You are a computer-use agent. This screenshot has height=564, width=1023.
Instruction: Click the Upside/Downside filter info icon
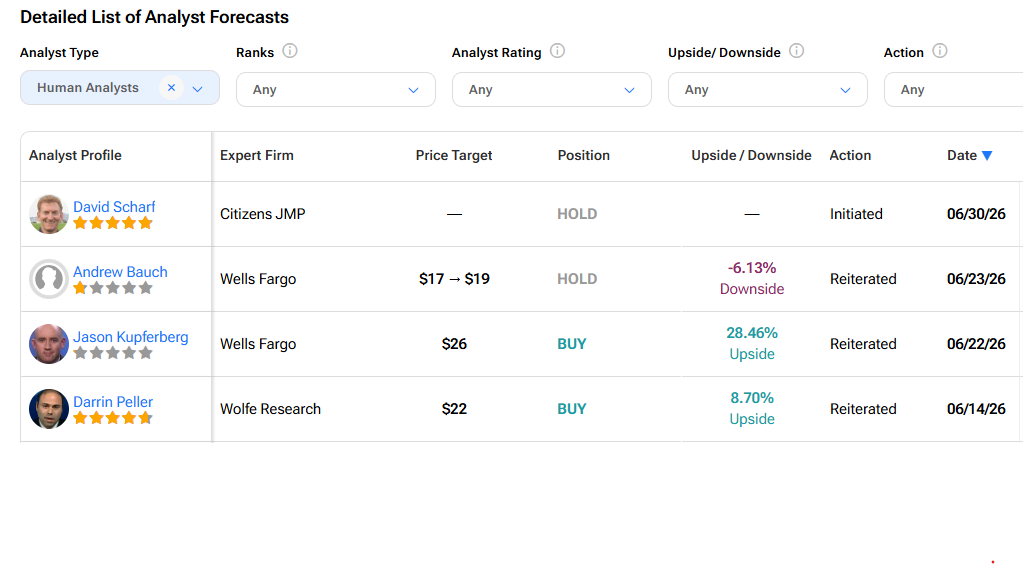[x=797, y=51]
